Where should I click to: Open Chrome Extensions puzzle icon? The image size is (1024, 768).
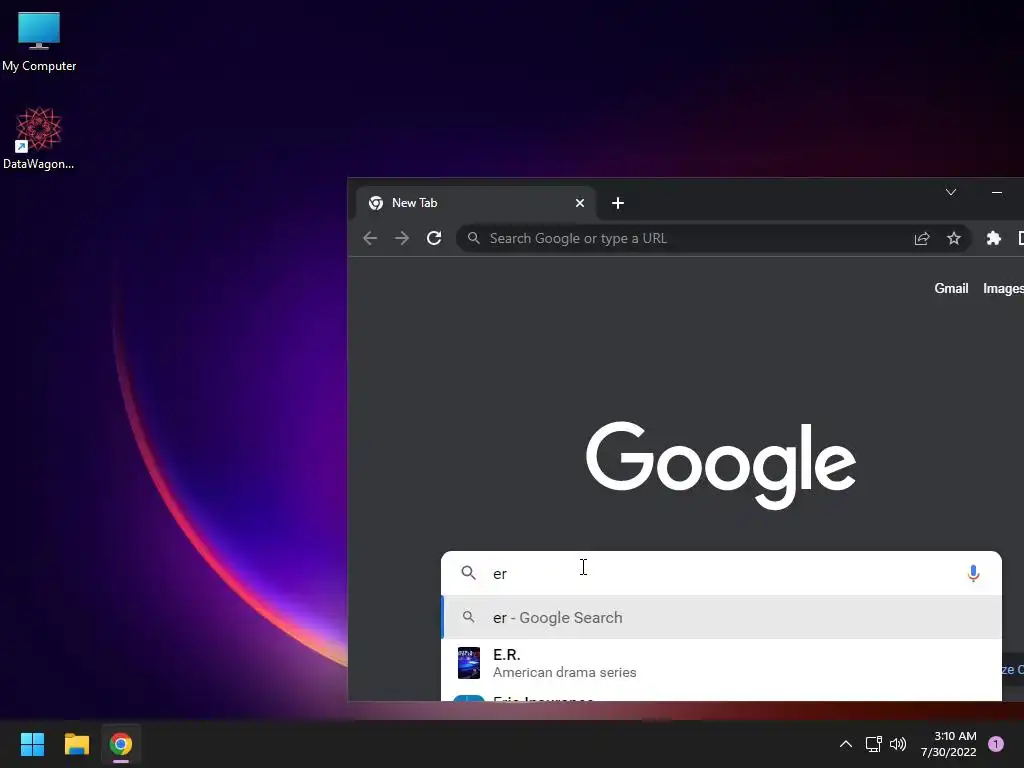pos(993,238)
